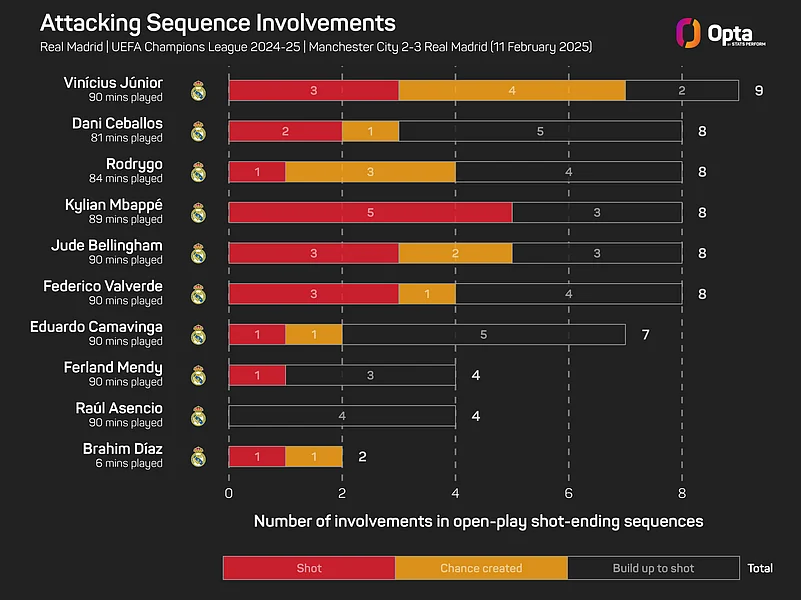801x600 pixels.
Task: Click the red Shot legend swatch
Action: tap(309, 568)
